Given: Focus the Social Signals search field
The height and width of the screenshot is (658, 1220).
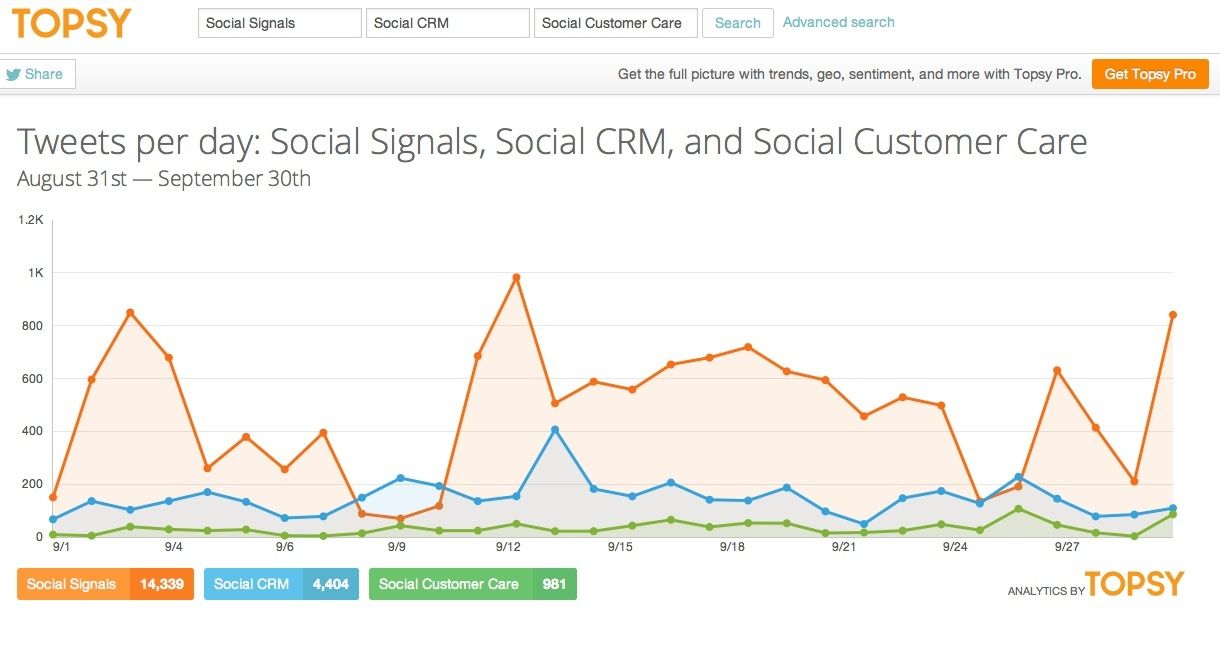Looking at the screenshot, I should [280, 23].
